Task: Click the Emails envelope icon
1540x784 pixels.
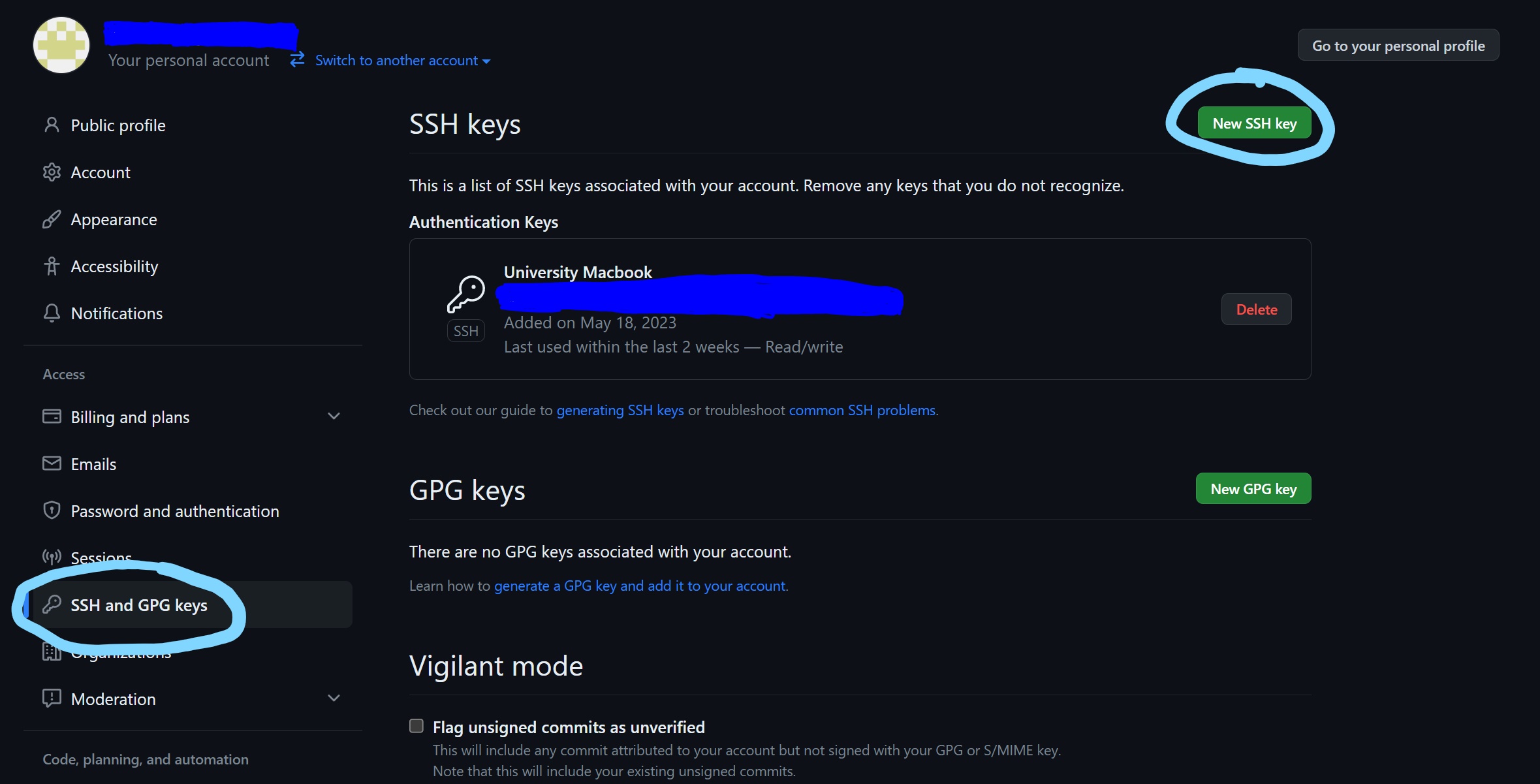Action: tap(52, 463)
